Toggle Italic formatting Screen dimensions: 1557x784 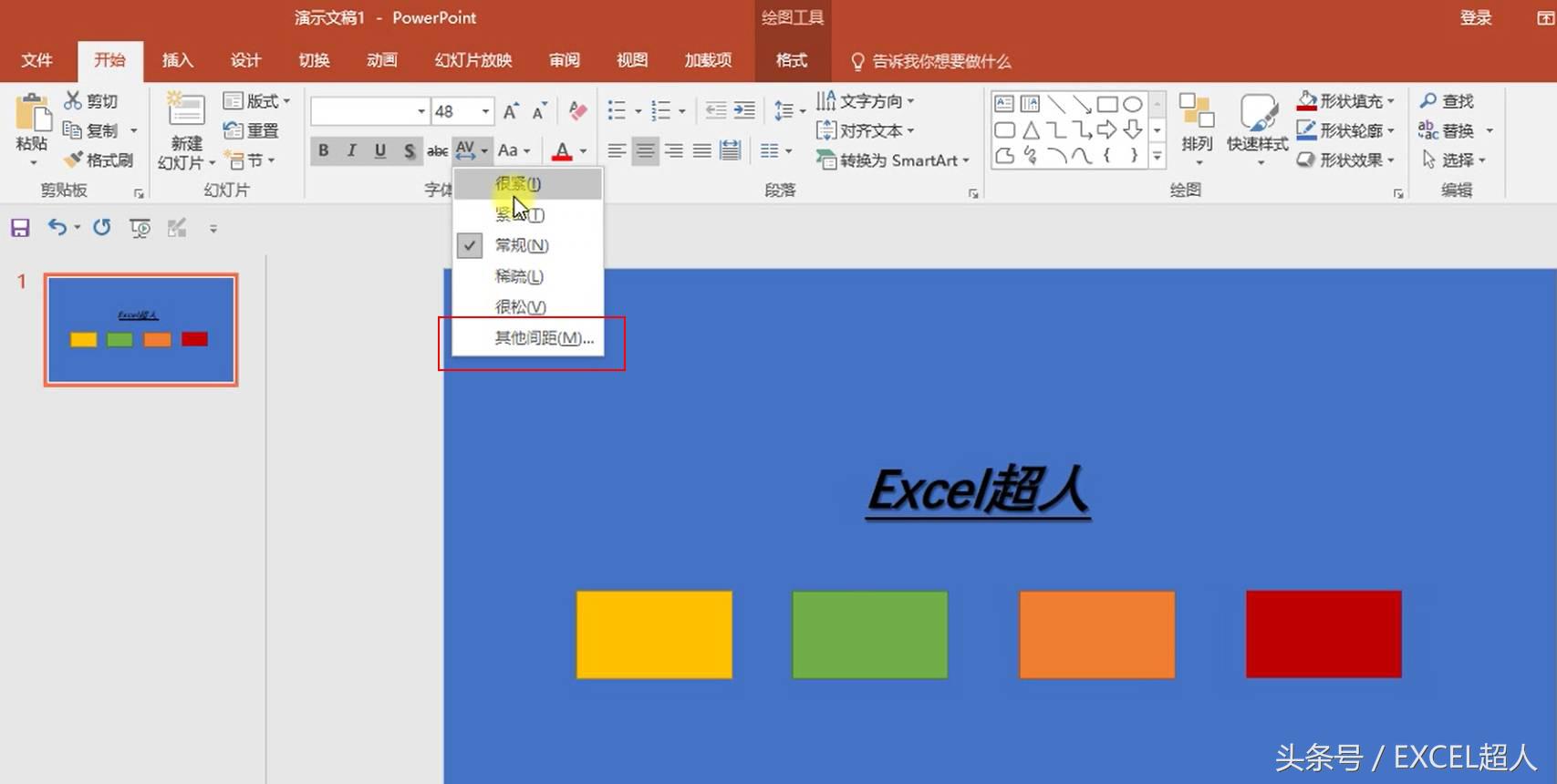(x=351, y=150)
